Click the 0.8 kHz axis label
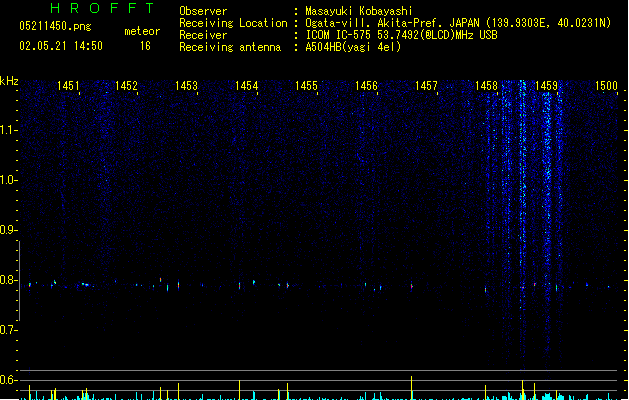 (8, 280)
